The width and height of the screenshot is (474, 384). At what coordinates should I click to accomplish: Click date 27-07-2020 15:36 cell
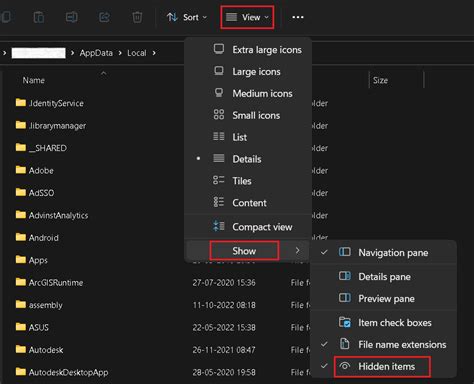coord(224,283)
